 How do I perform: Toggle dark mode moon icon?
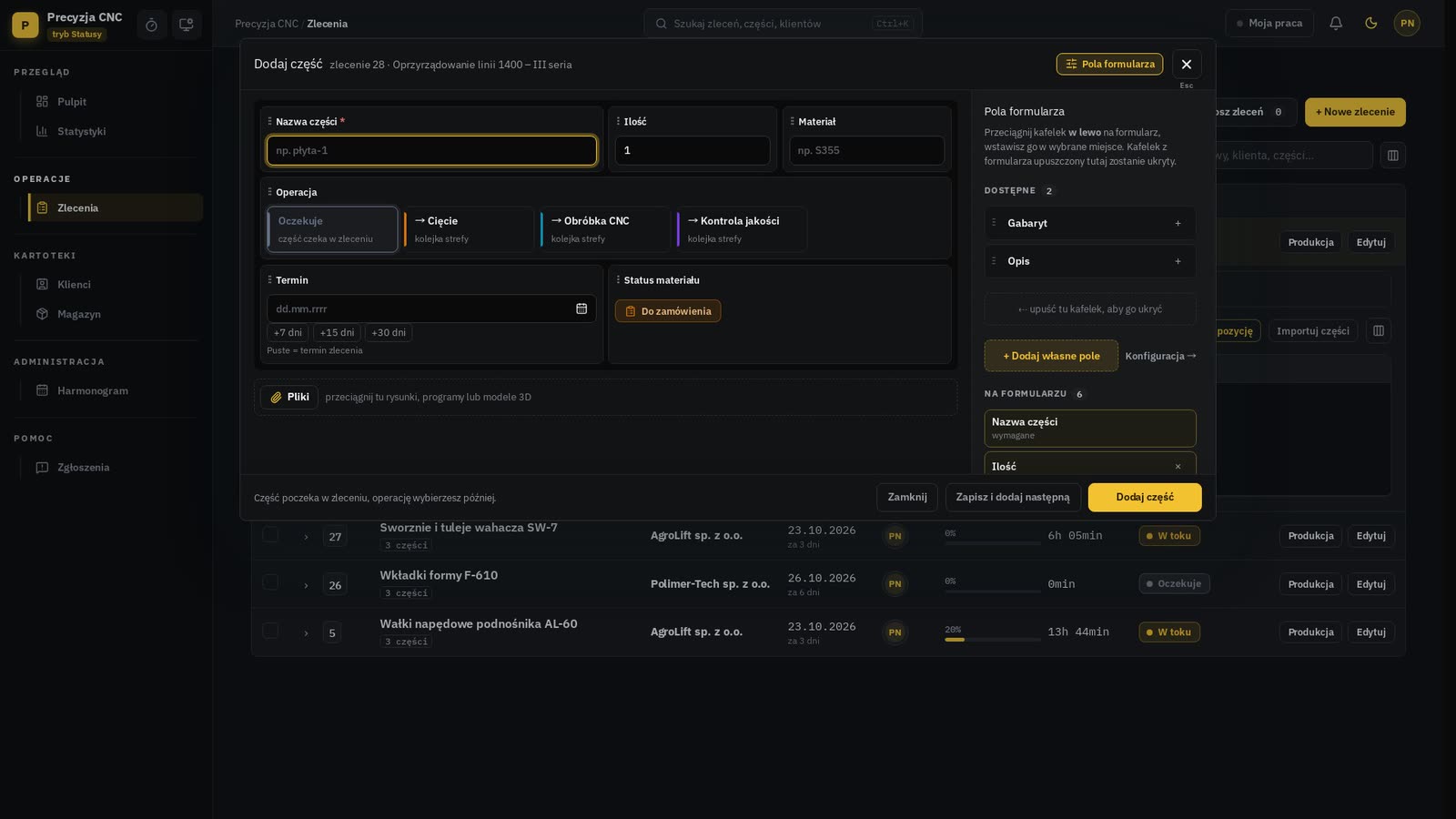(1371, 24)
